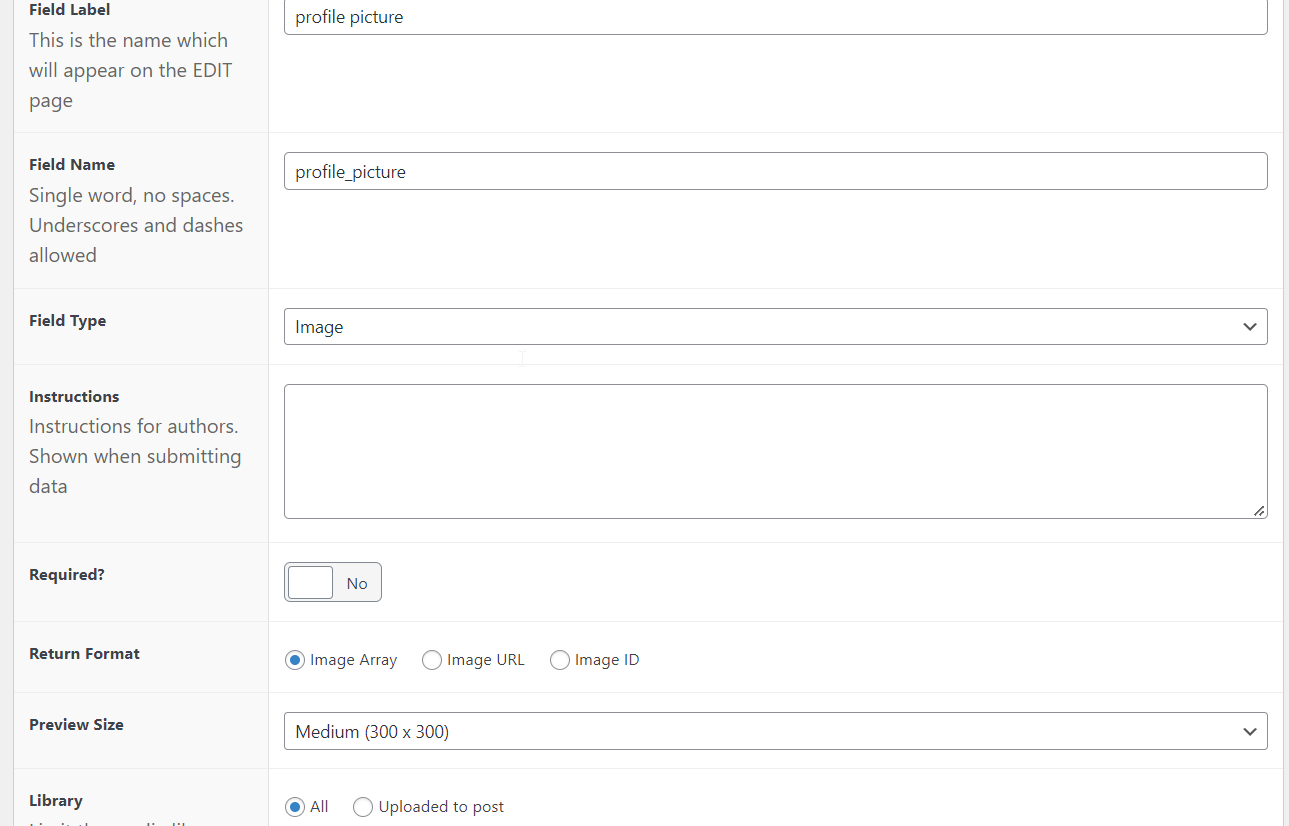Click the Field Type setting label
Viewport: 1289px width, 826px height.
[67, 321]
